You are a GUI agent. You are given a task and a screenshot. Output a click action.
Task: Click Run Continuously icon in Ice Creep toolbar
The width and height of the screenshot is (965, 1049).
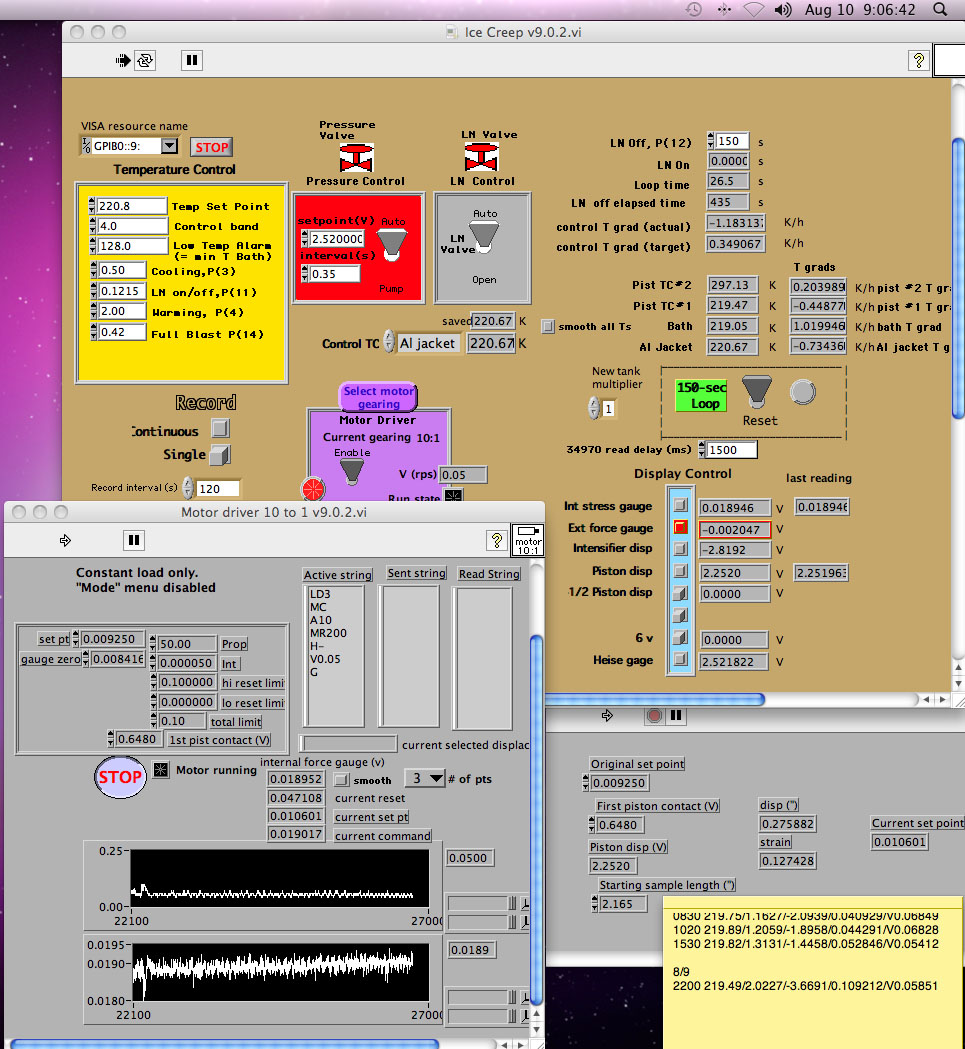click(x=146, y=61)
